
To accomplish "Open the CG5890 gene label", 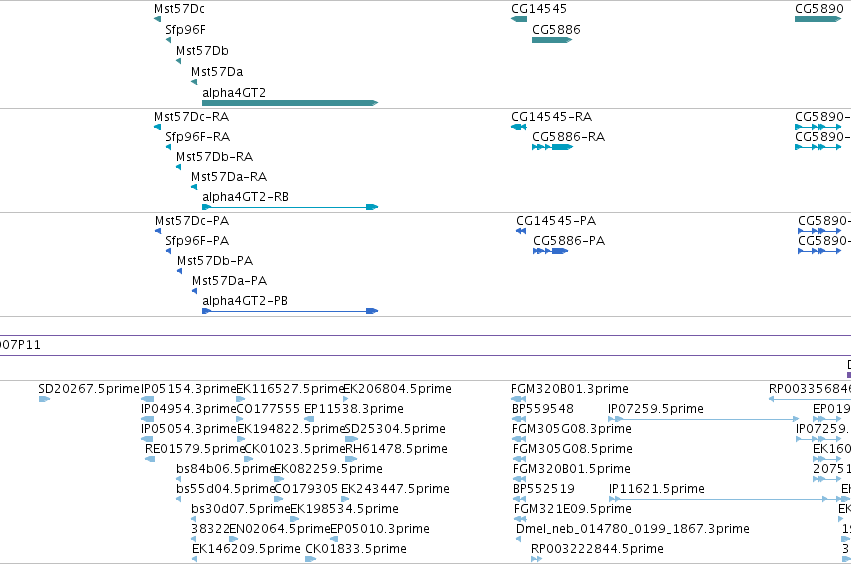I will tap(819, 9).
